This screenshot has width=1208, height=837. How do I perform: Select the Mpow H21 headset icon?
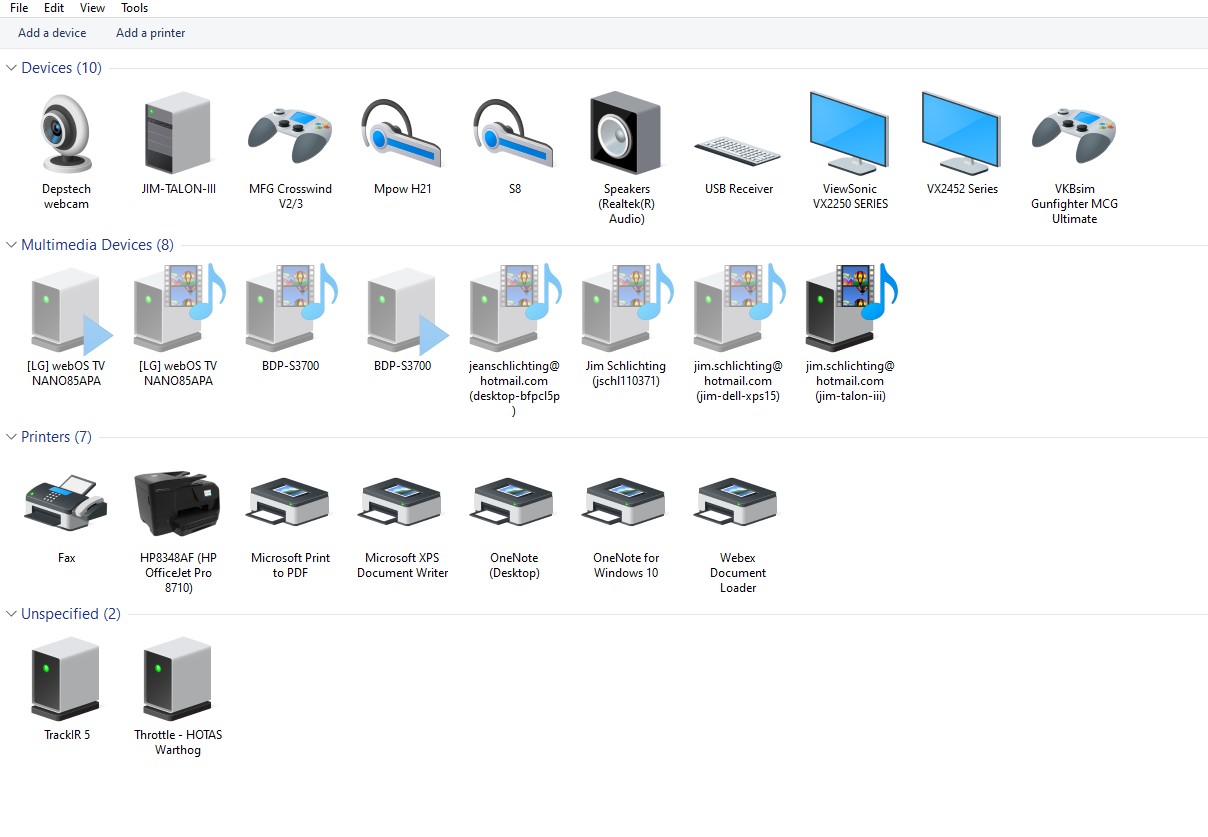[x=402, y=135]
